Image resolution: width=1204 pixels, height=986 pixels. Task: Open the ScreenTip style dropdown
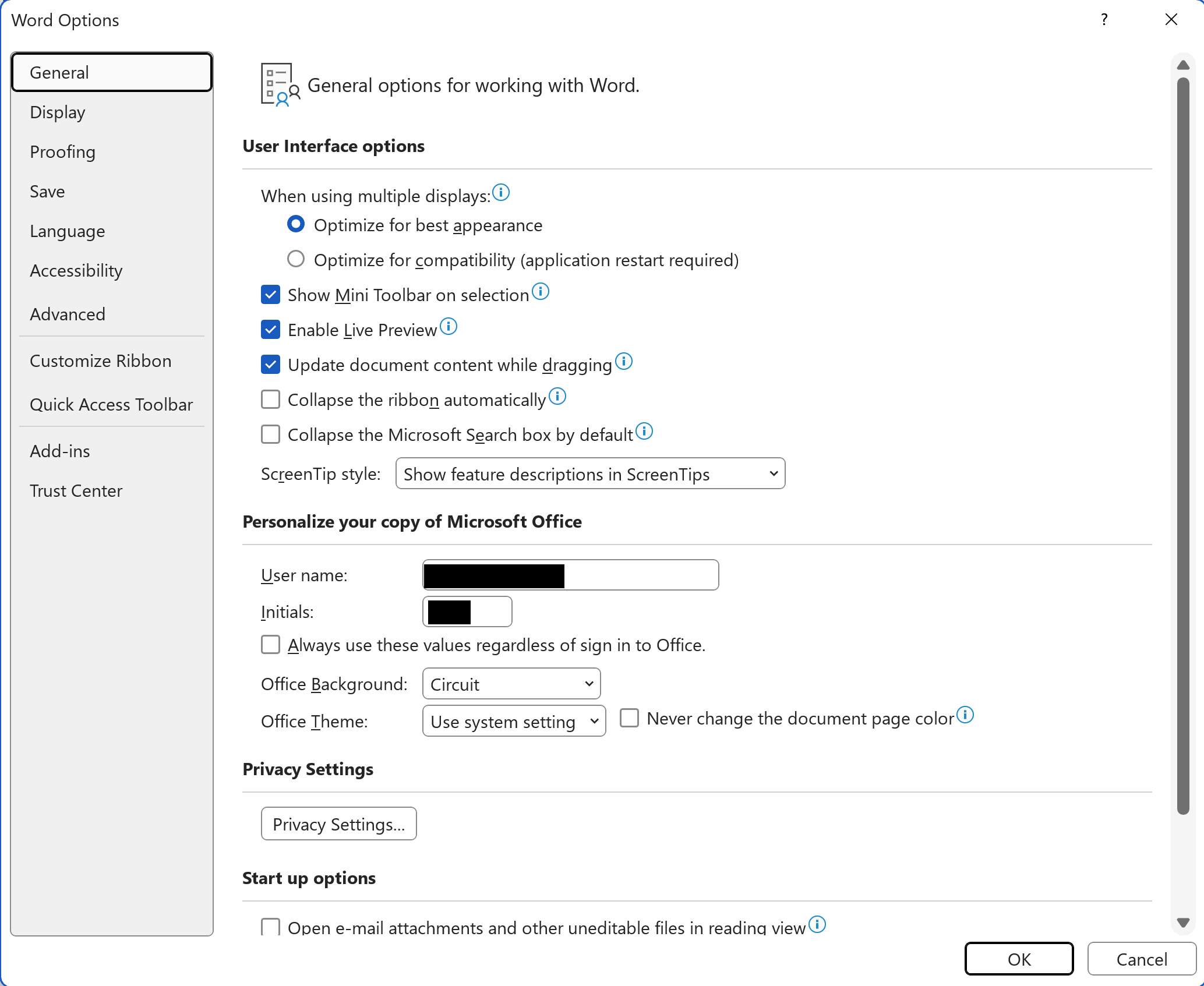point(590,474)
